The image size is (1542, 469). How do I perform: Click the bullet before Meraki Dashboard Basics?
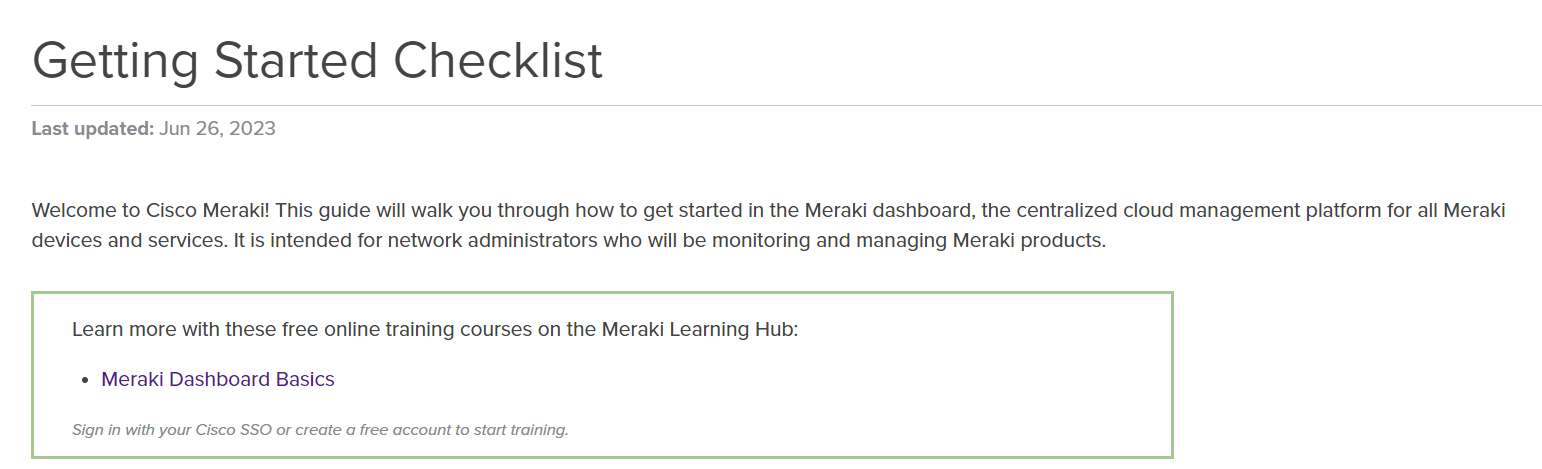coord(86,381)
